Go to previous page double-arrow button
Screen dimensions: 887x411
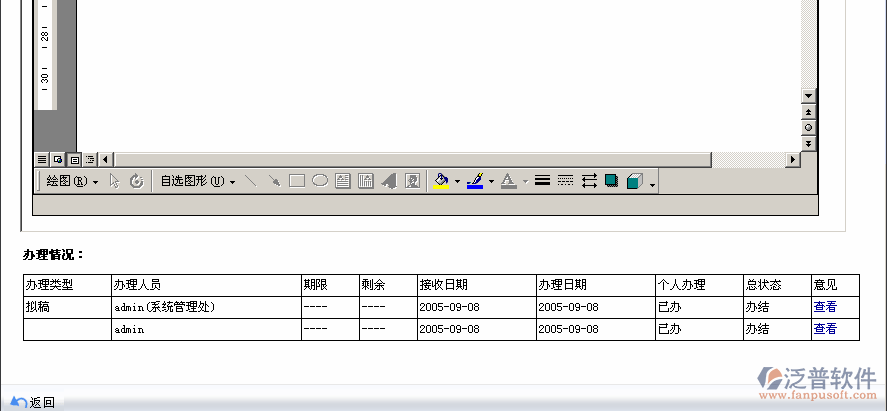click(x=808, y=112)
